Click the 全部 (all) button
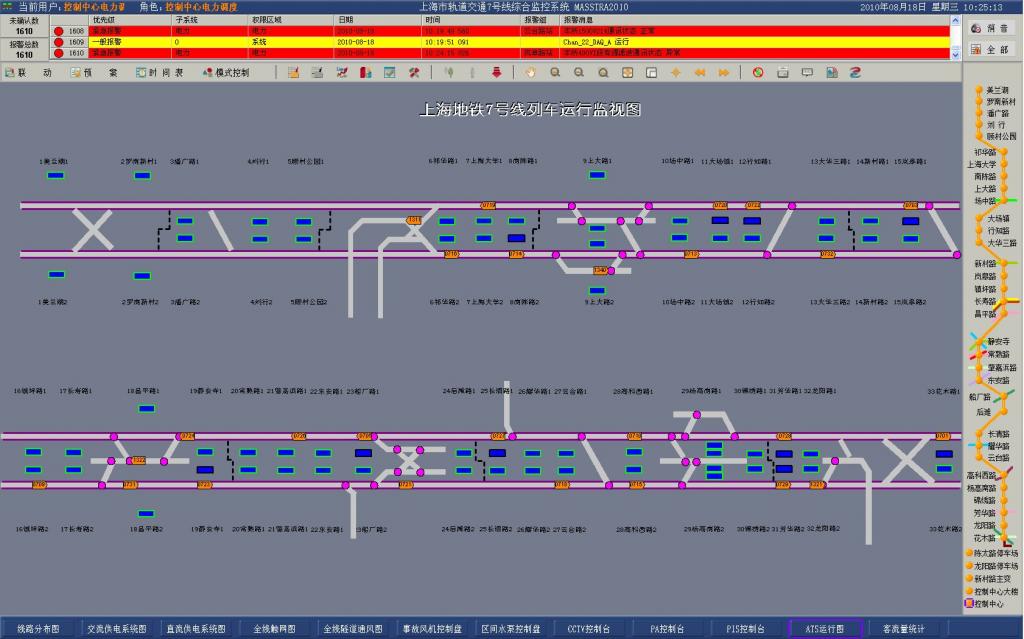 (991, 49)
